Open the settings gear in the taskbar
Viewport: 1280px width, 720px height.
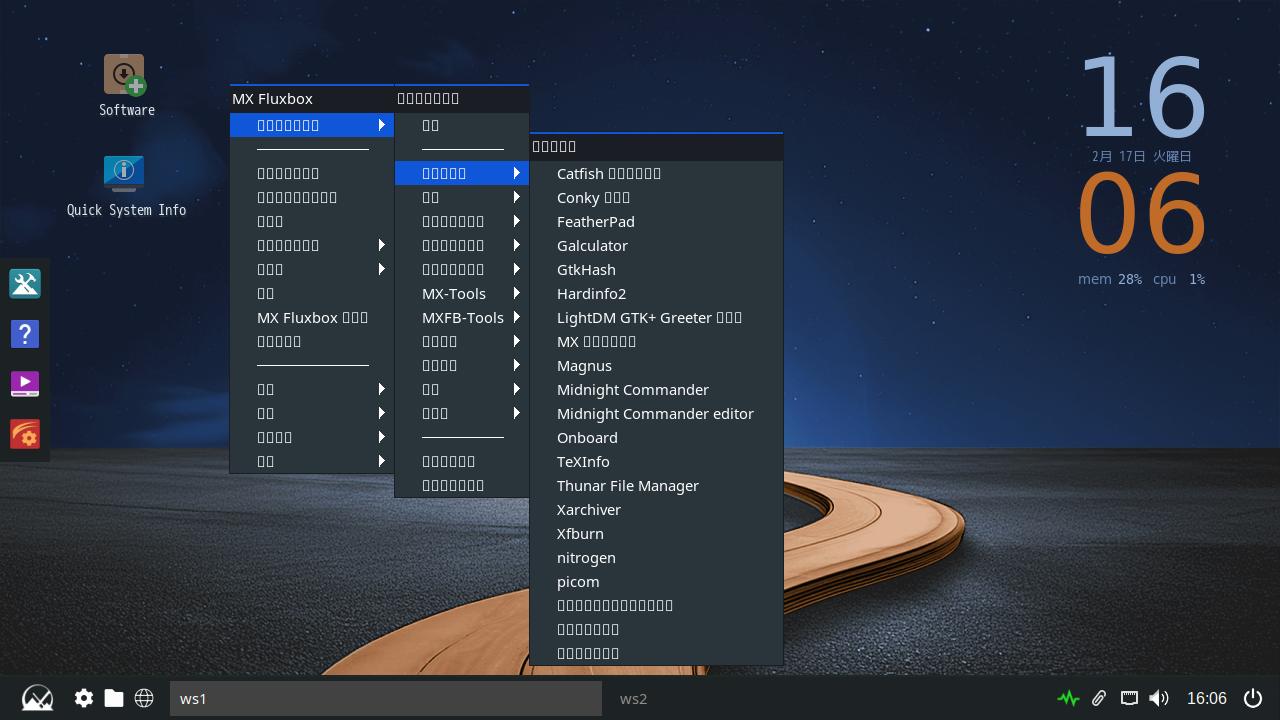point(84,698)
